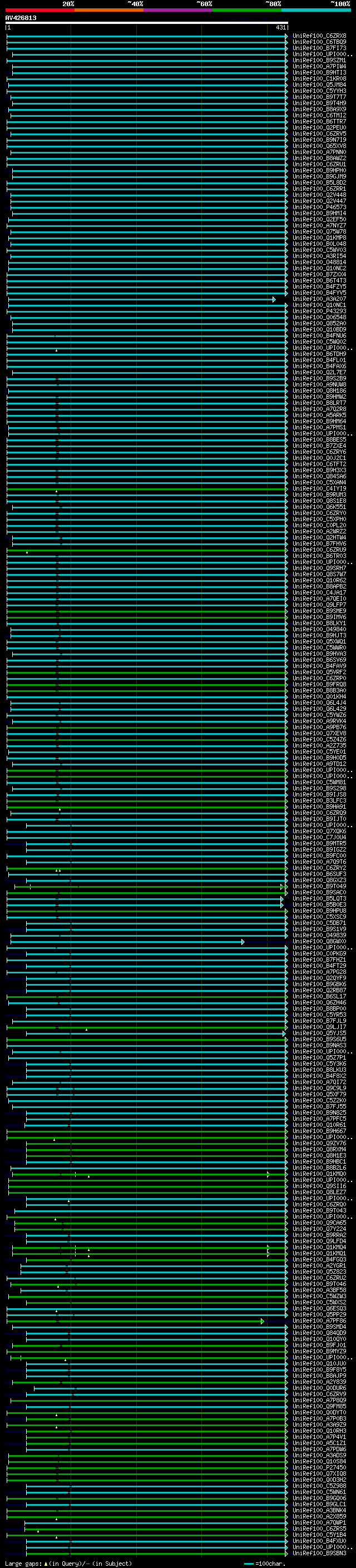Click the short alignment bar for Q8GWX0
The image size is (356, 1568).
127,942
